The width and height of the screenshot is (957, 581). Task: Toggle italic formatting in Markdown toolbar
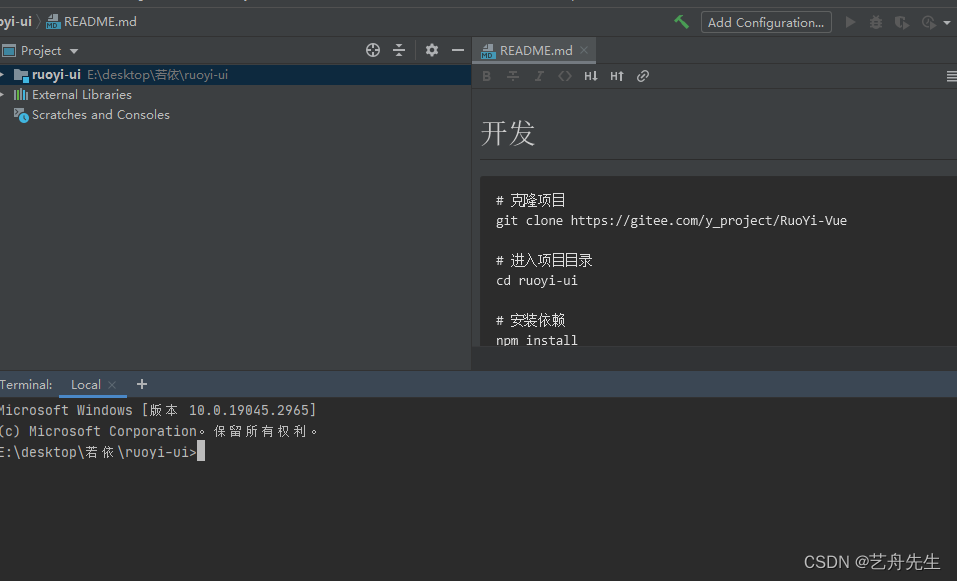pos(539,75)
